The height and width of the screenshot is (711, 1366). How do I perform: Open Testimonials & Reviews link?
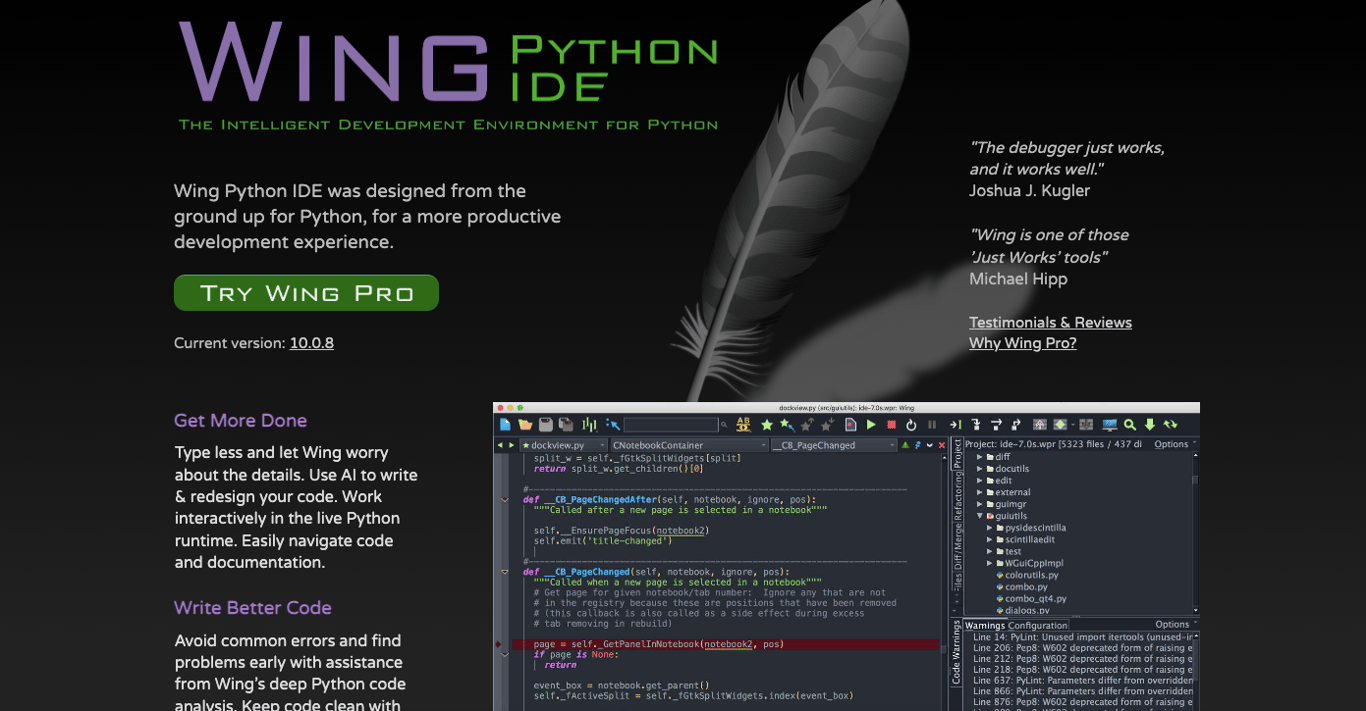tap(1050, 322)
